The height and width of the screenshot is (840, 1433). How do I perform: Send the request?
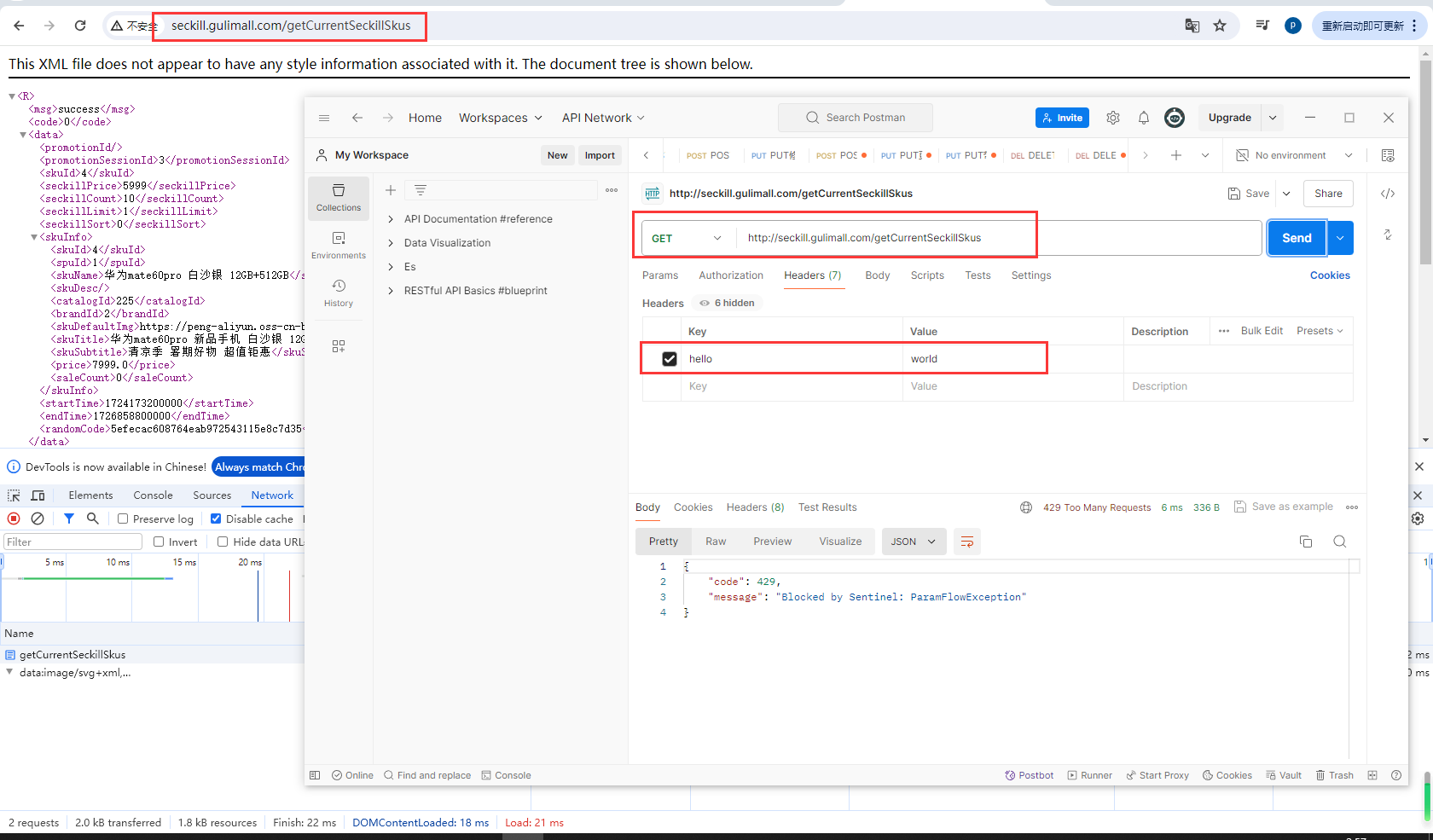pyautogui.click(x=1297, y=238)
